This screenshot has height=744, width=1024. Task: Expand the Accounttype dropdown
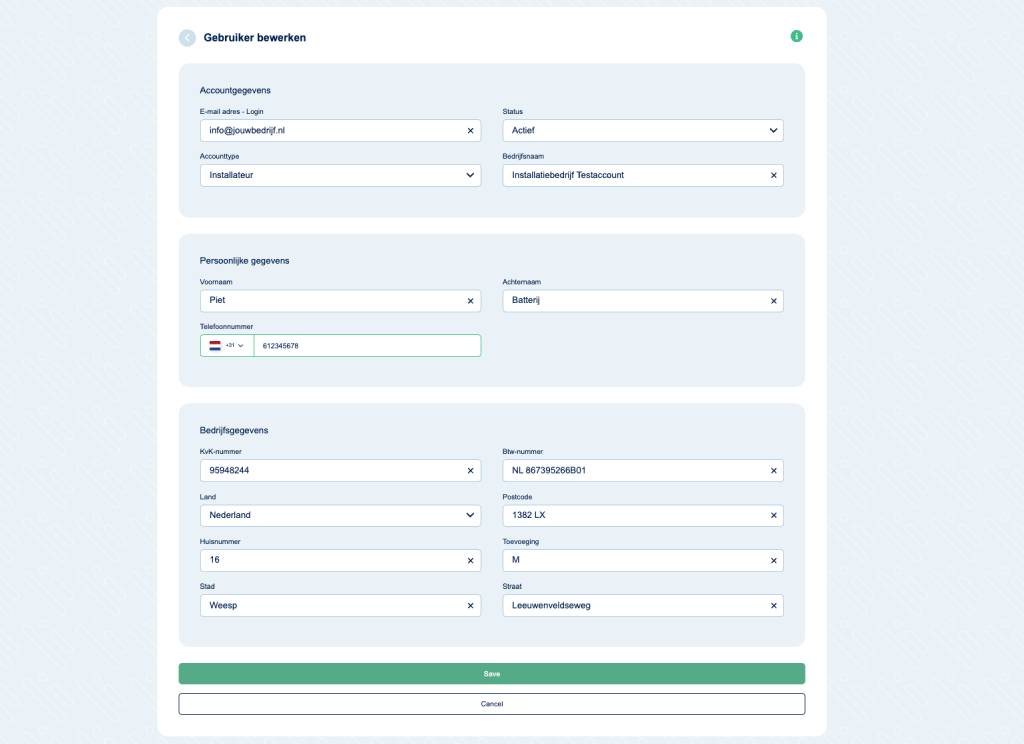point(340,176)
